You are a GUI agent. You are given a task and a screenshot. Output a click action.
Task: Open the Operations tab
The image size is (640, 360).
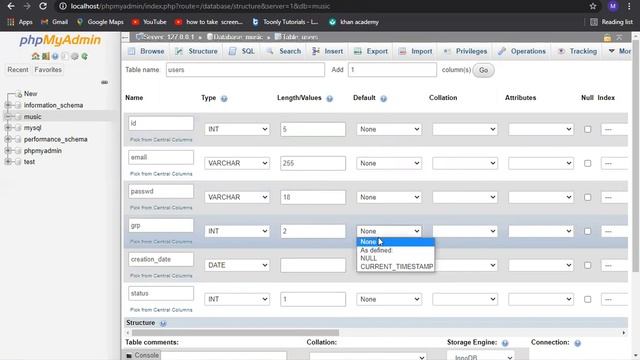coord(522,51)
